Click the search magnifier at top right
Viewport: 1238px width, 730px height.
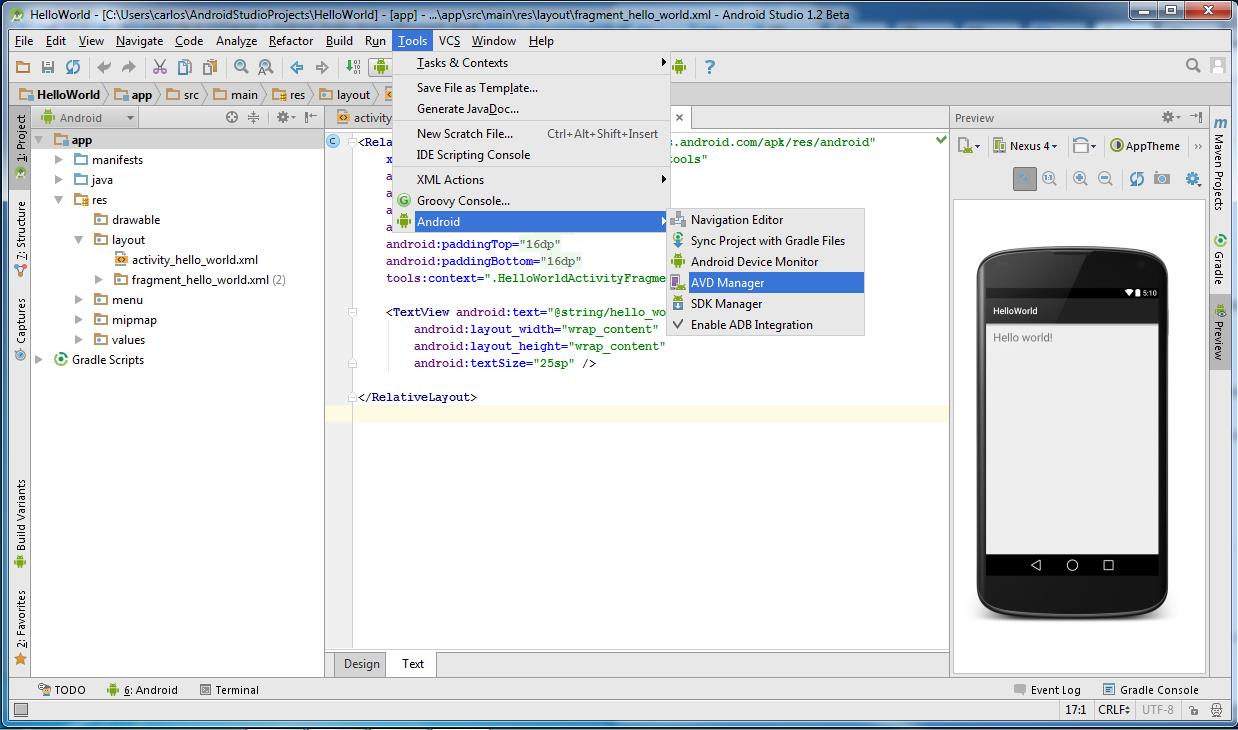1192,66
